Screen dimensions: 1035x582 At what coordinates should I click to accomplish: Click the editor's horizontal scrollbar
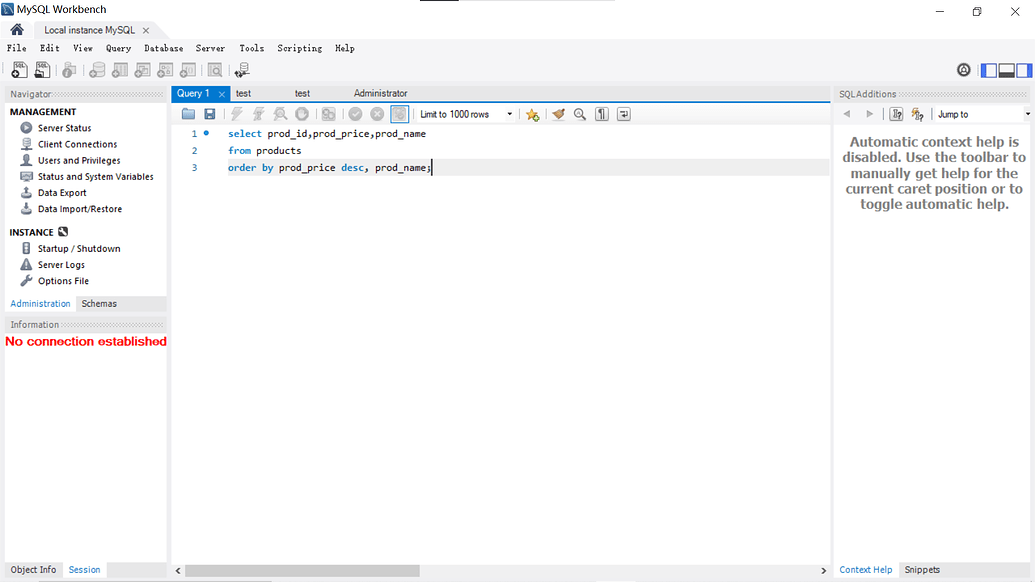302,571
